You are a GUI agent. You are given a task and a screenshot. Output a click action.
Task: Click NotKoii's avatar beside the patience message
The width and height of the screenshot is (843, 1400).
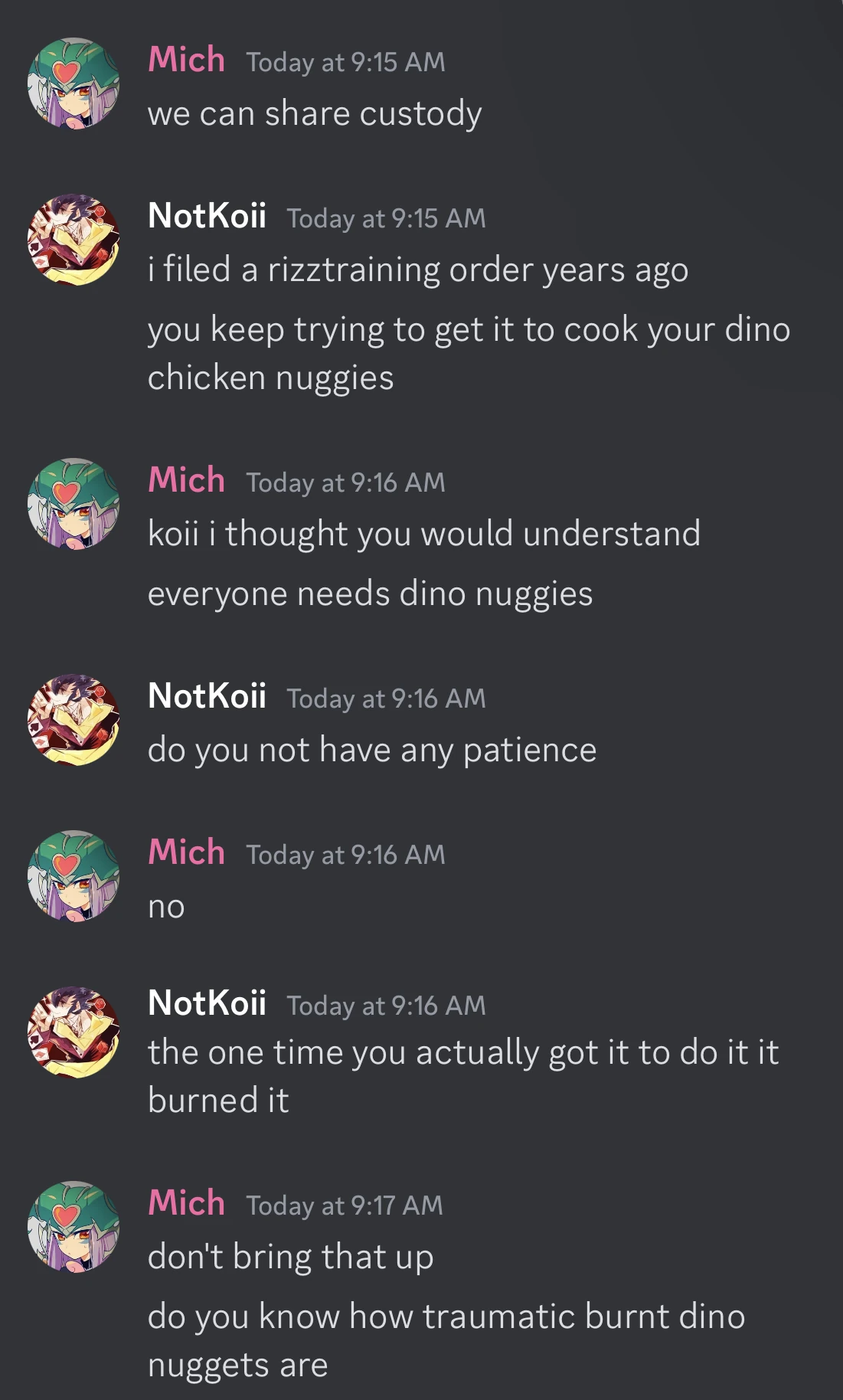point(74,724)
